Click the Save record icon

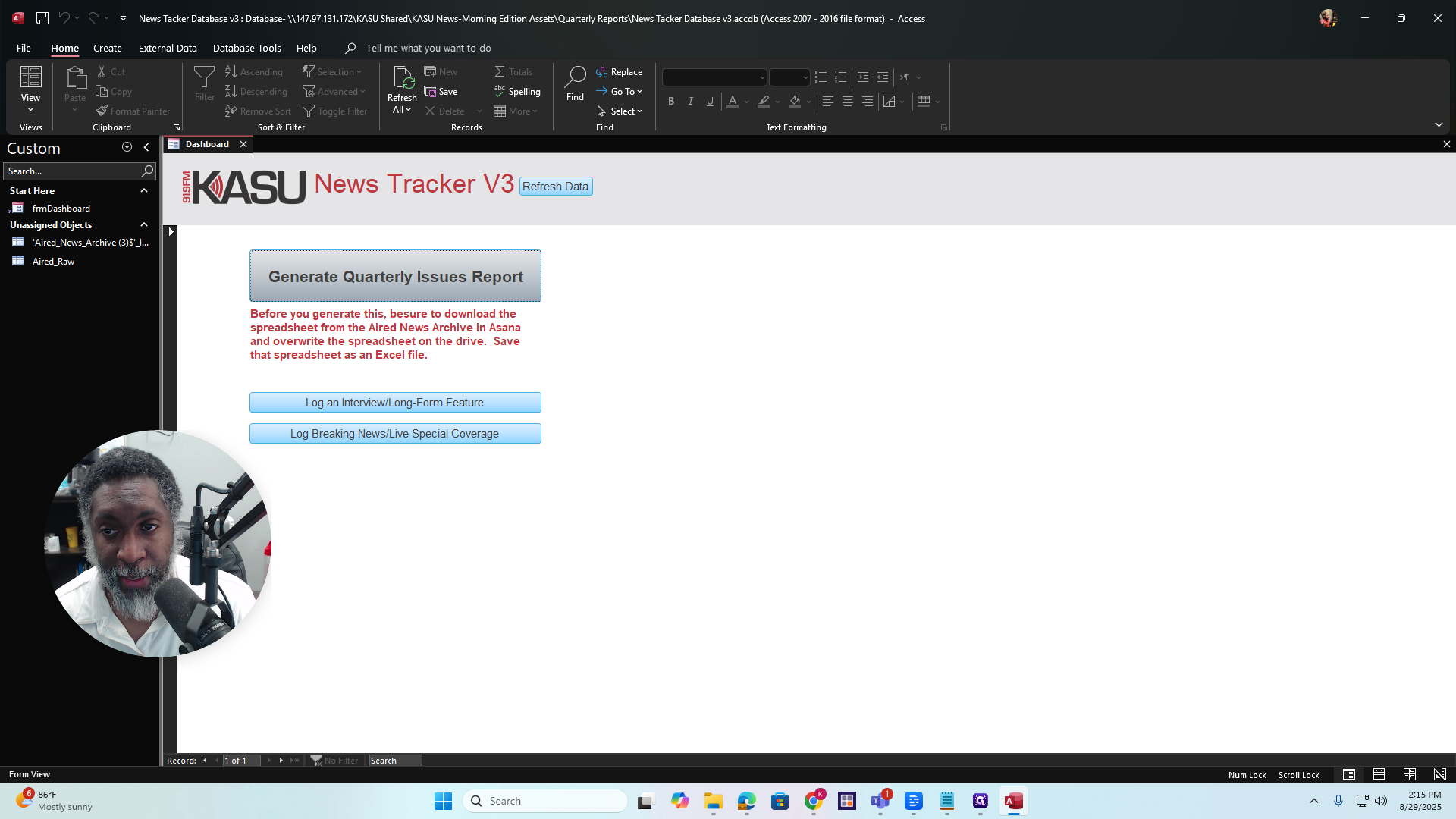[x=430, y=92]
